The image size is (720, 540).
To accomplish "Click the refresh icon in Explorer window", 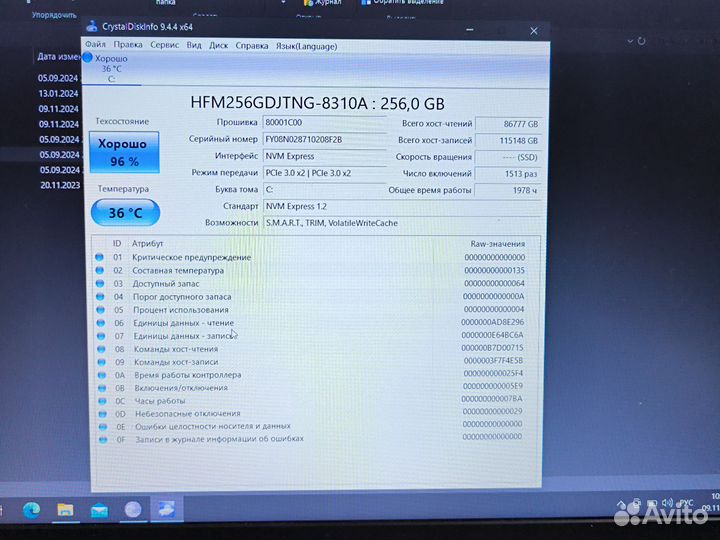I will tap(641, 41).
